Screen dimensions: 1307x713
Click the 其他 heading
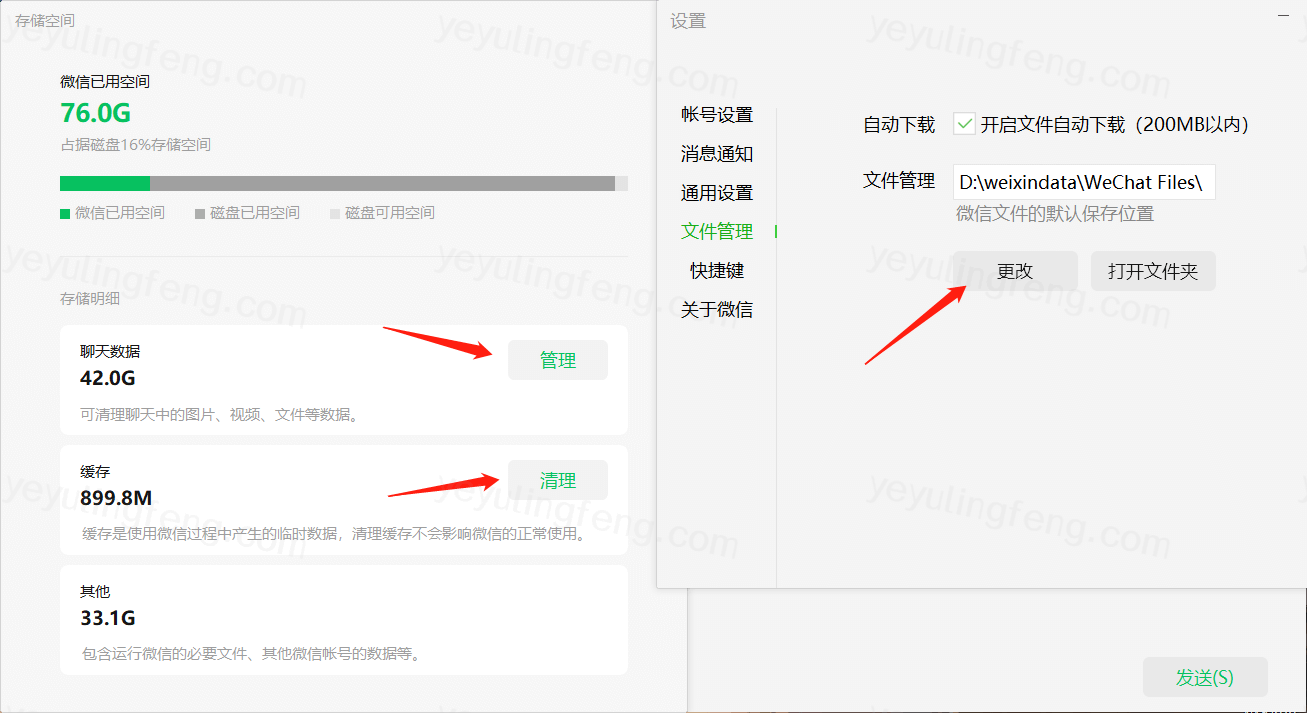click(95, 592)
